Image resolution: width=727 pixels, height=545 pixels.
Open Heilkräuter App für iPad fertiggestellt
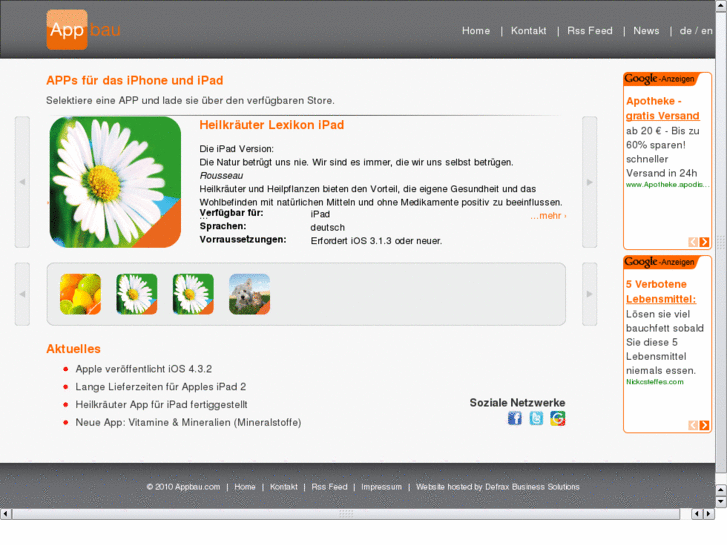[x=161, y=404]
